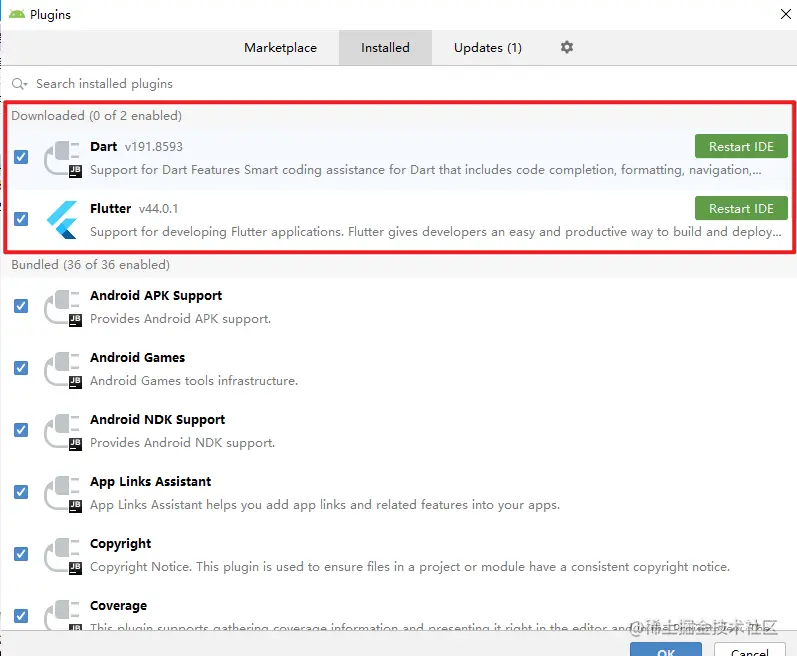Click the App Links Assistant description text
Viewport: 797px width, 656px height.
pyautogui.click(x=325, y=505)
